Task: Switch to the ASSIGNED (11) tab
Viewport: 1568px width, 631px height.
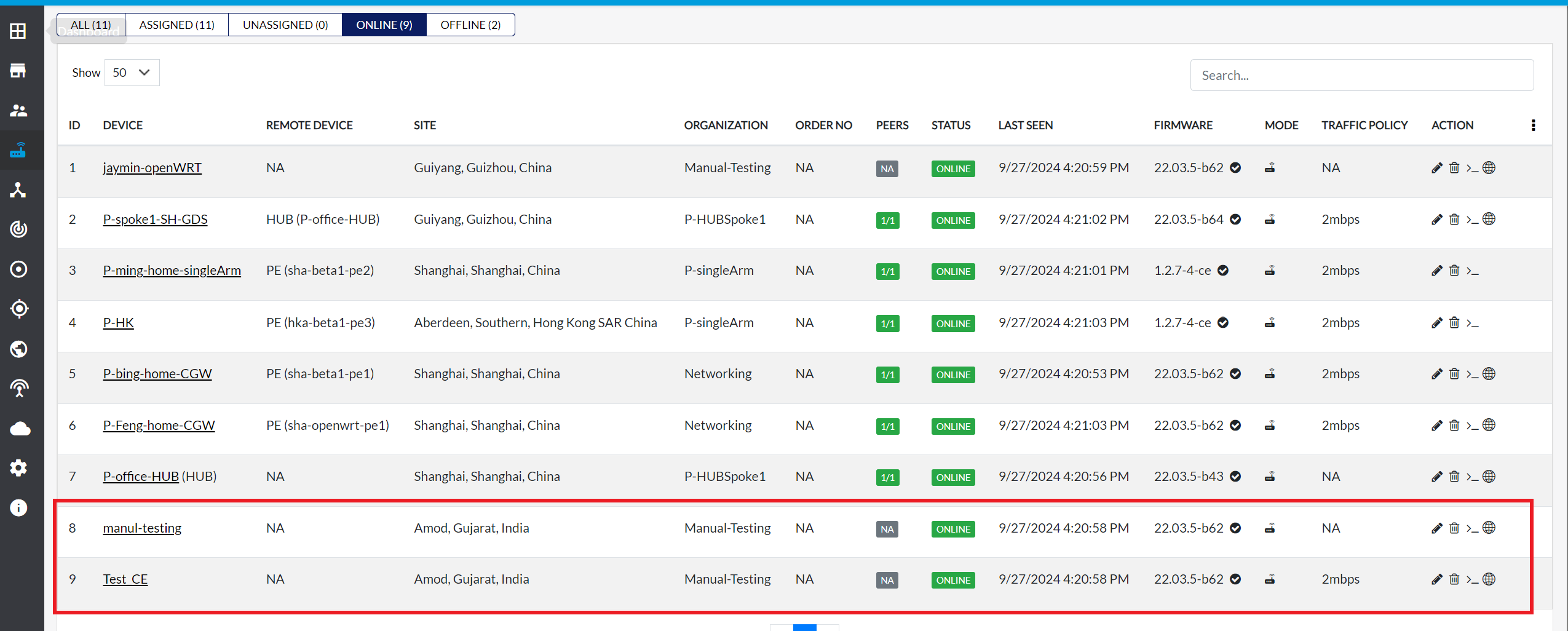Action: (x=177, y=25)
